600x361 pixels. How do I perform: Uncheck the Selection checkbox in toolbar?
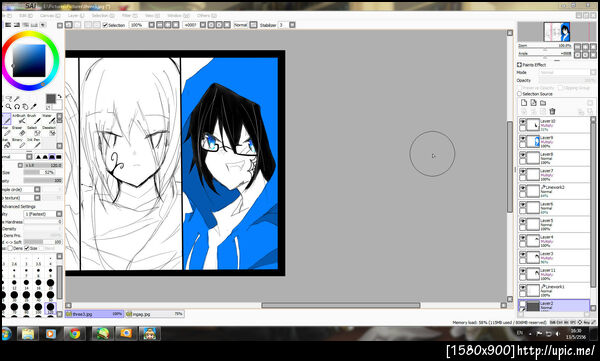tap(105, 25)
